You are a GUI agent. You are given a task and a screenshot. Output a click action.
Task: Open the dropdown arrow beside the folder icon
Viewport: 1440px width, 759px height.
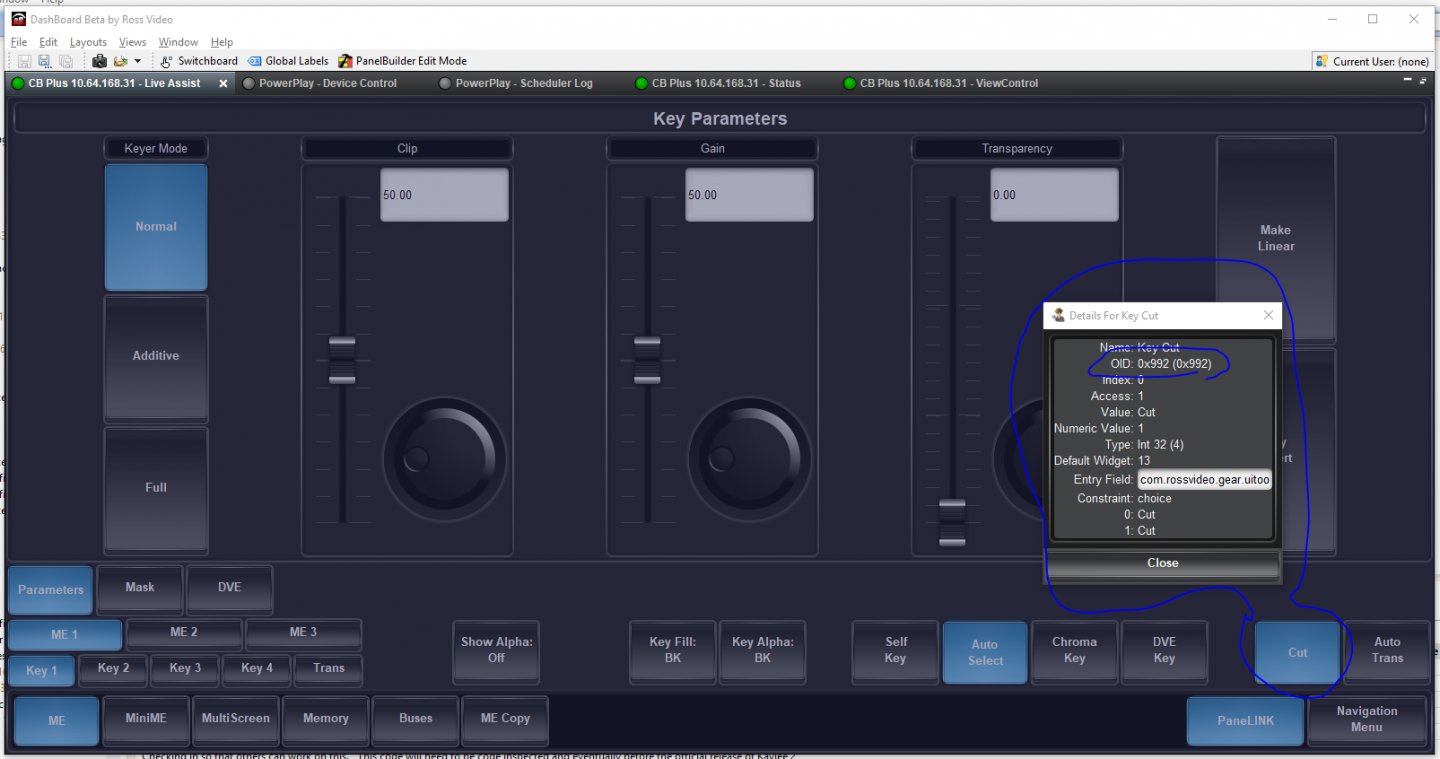click(138, 61)
